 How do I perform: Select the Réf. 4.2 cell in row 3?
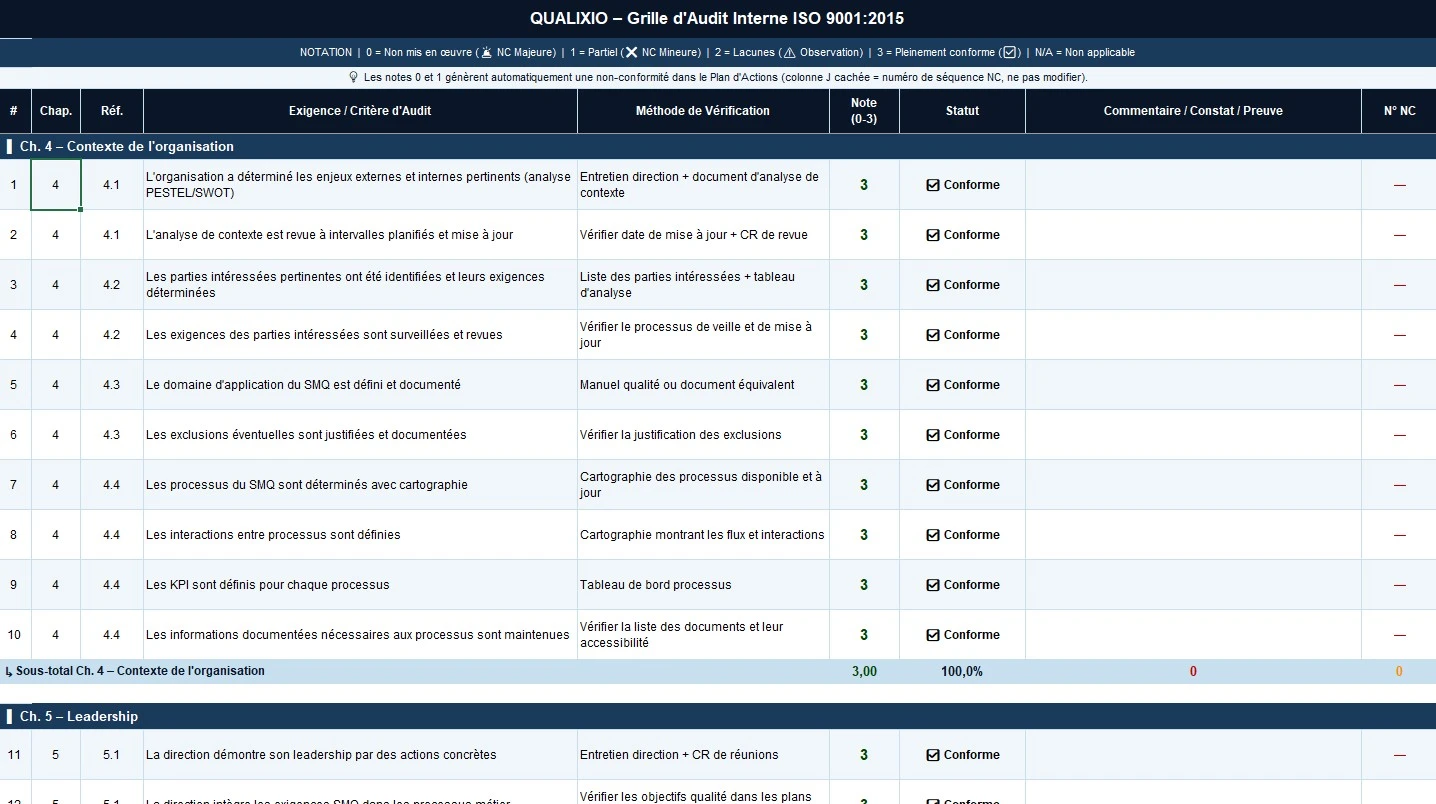point(112,285)
